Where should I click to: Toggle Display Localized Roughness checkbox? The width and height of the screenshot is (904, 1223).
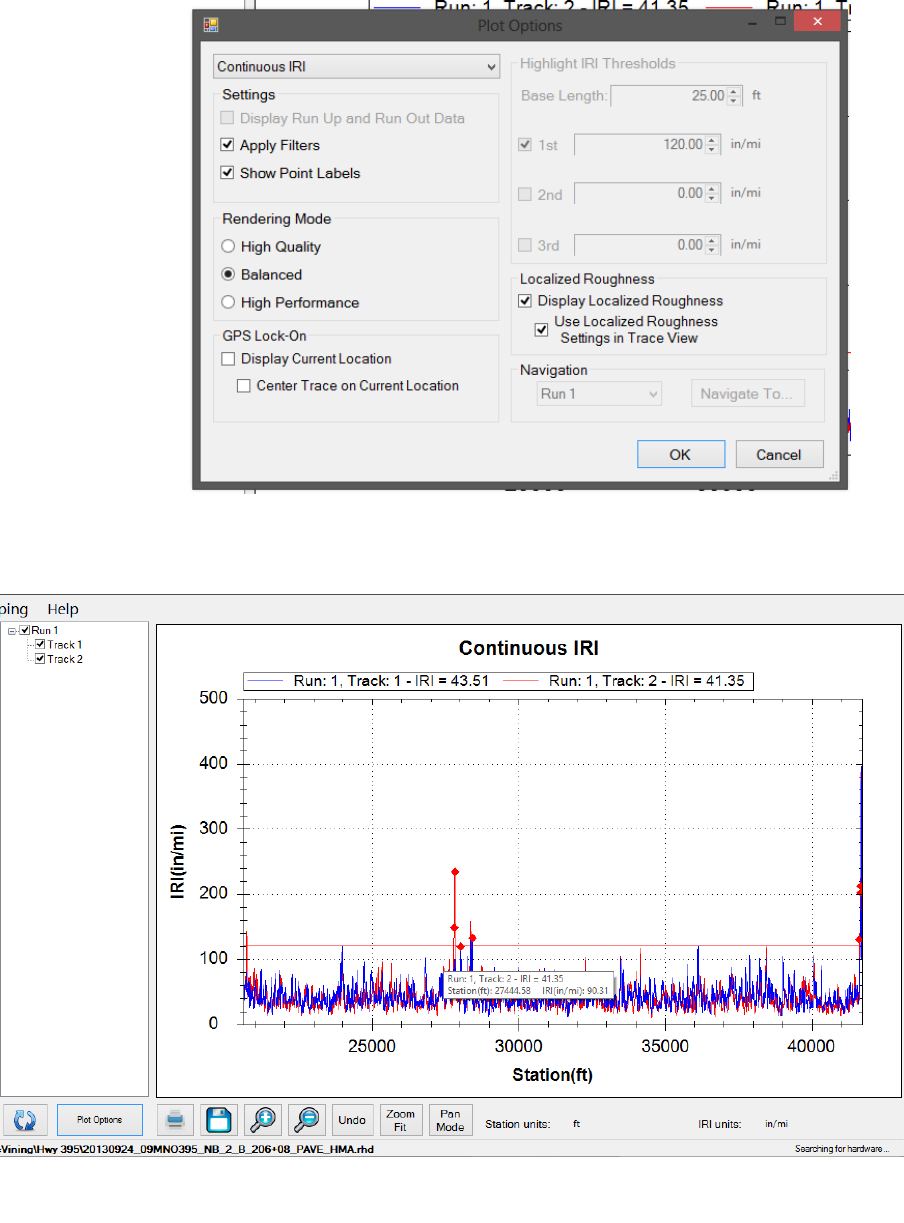(x=525, y=301)
